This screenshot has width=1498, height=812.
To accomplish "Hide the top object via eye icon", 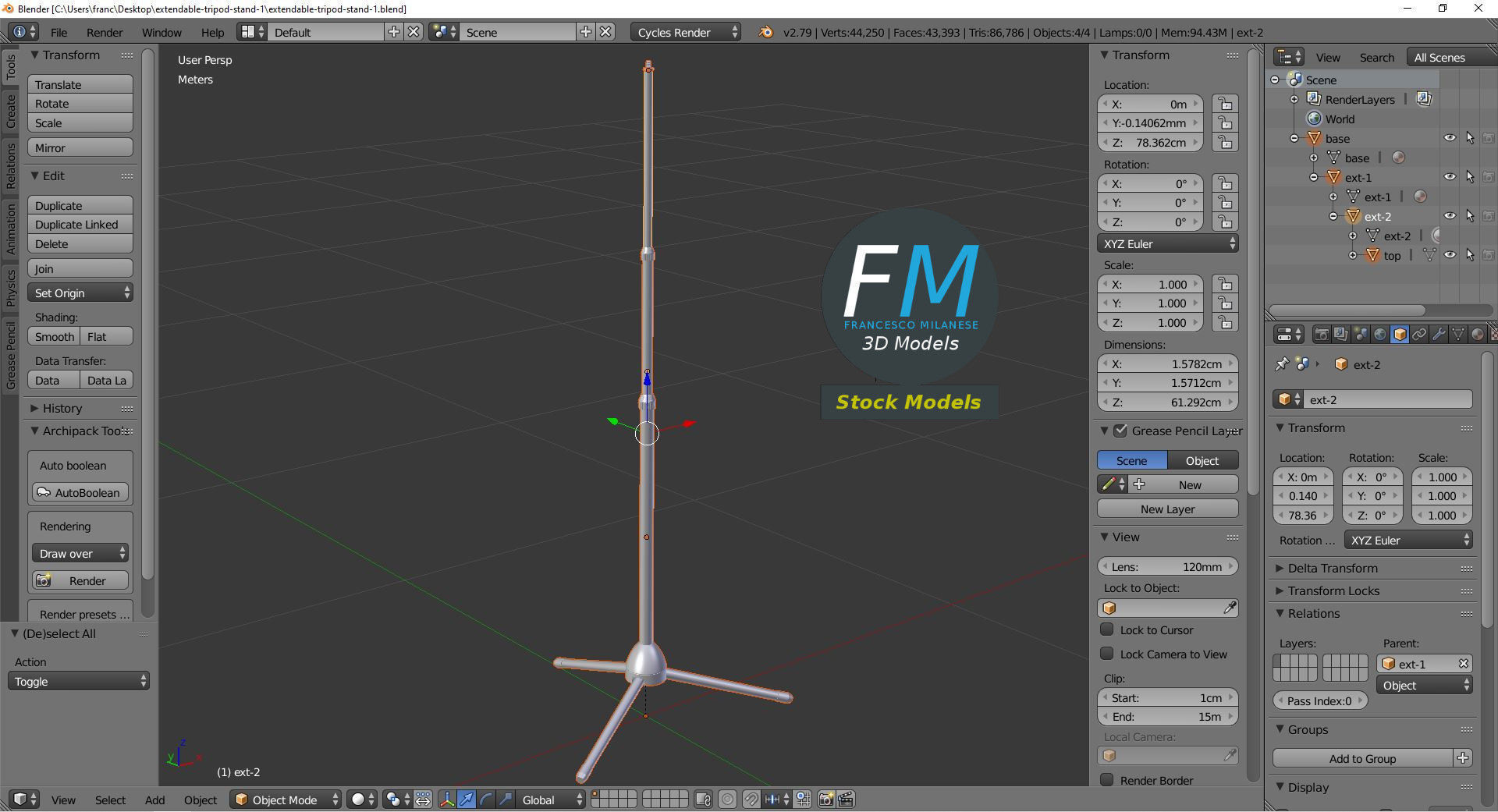I will 1450,255.
